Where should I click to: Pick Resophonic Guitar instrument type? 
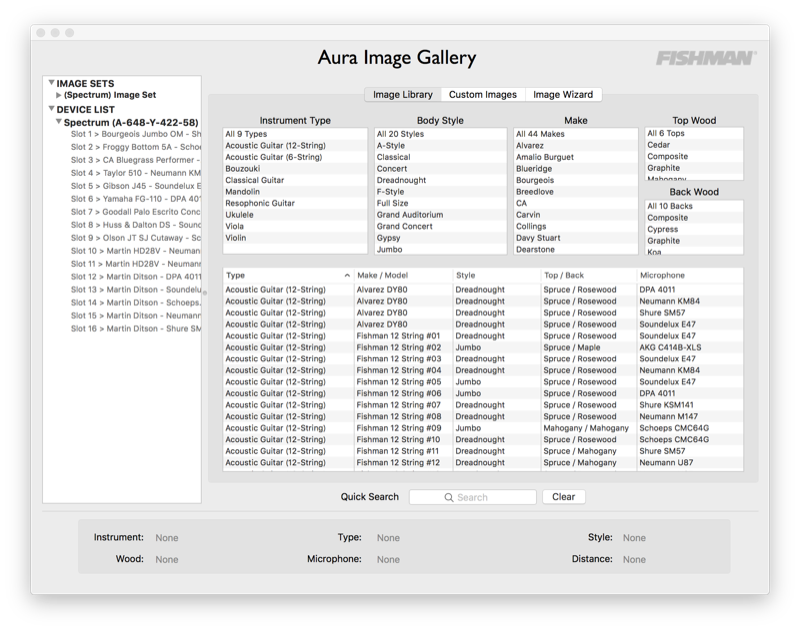tap(295, 203)
